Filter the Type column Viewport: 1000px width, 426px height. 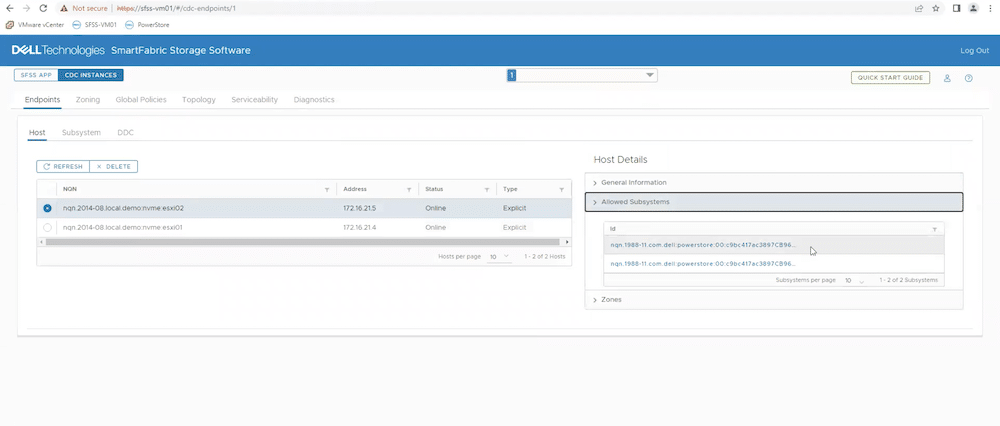click(x=562, y=189)
